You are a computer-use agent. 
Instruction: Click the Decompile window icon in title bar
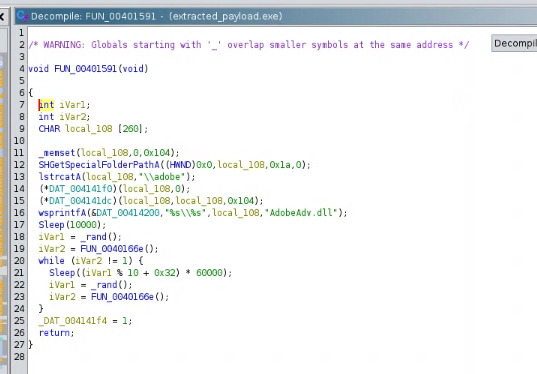(x=22, y=16)
